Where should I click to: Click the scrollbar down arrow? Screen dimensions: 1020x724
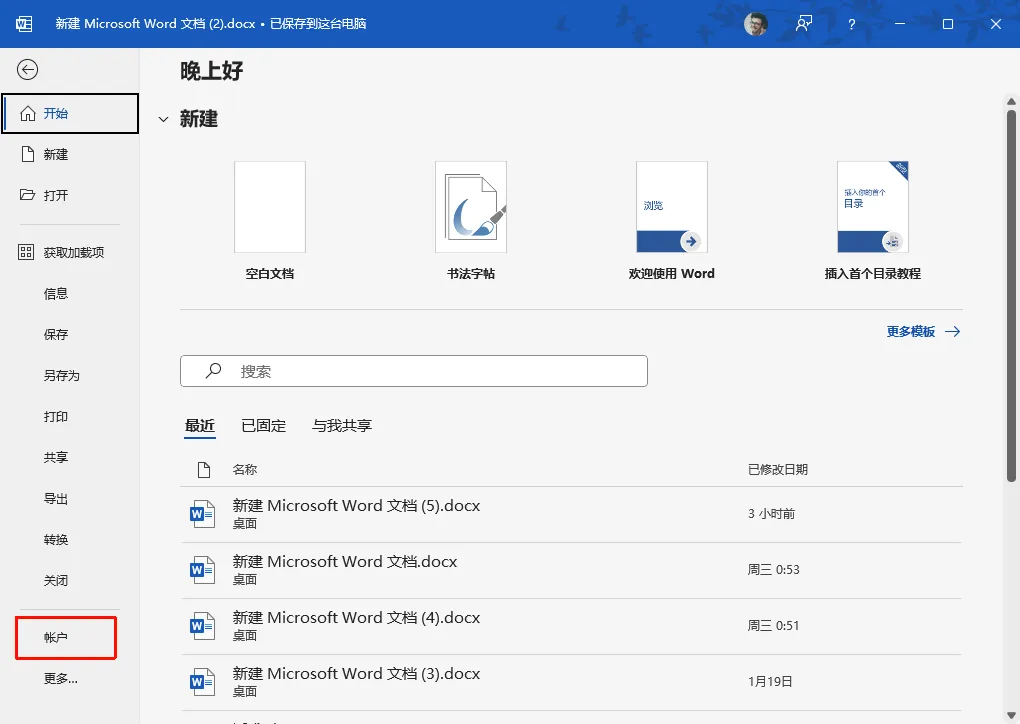(x=1011, y=716)
